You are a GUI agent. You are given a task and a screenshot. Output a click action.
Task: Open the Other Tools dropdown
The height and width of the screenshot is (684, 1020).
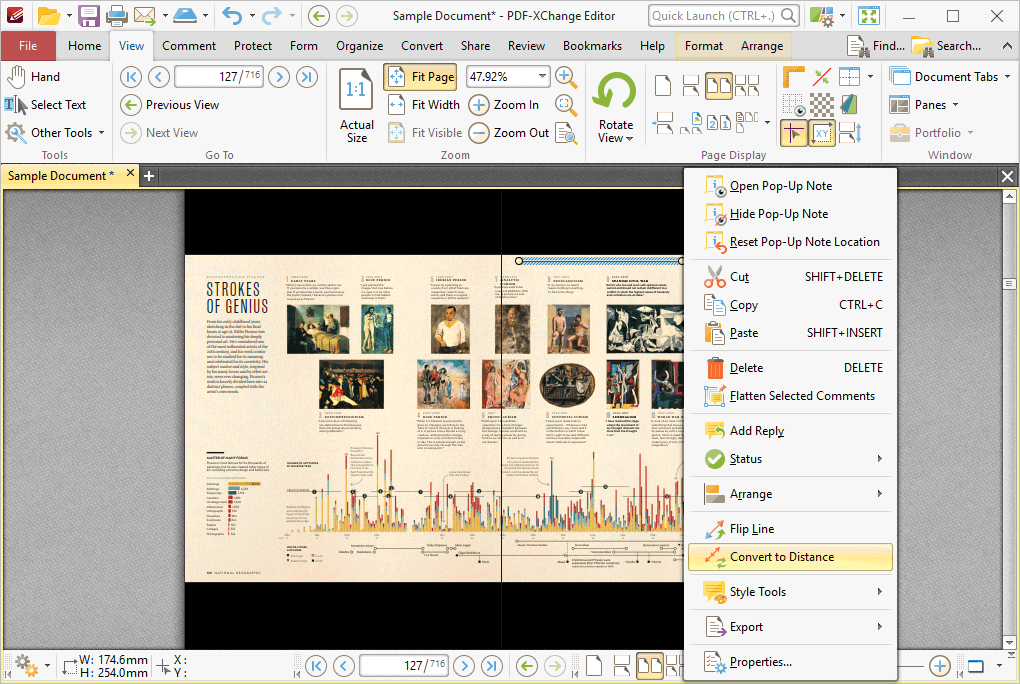tap(55, 133)
